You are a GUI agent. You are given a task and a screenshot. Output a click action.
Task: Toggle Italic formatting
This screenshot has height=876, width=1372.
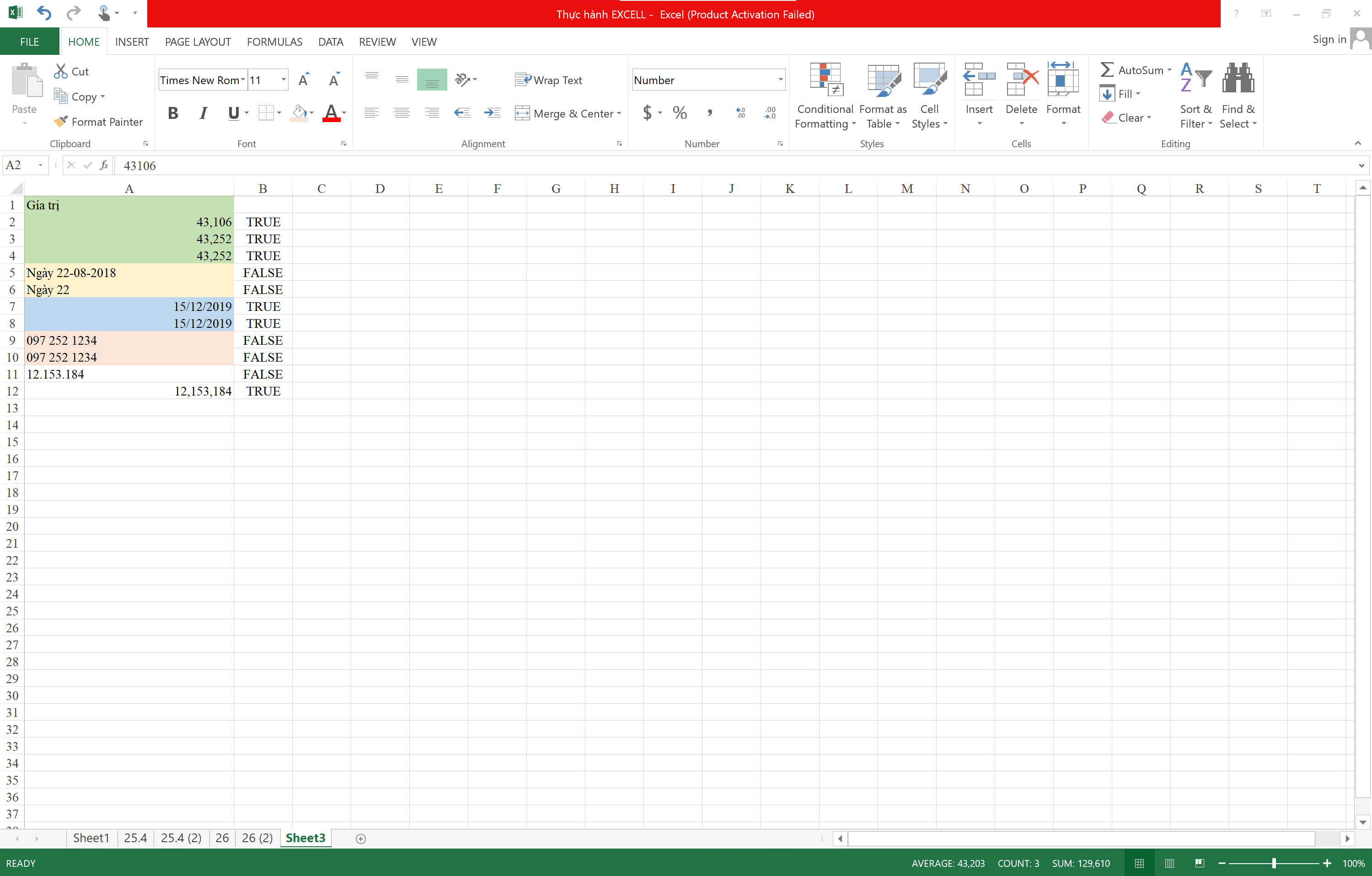coord(204,113)
